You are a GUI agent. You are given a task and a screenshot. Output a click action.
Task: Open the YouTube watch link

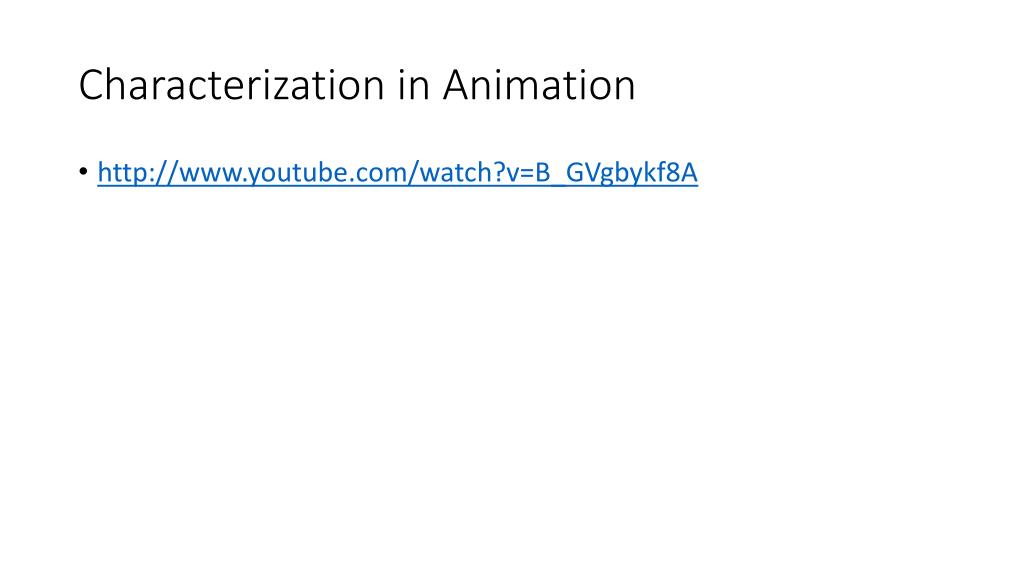(x=397, y=172)
